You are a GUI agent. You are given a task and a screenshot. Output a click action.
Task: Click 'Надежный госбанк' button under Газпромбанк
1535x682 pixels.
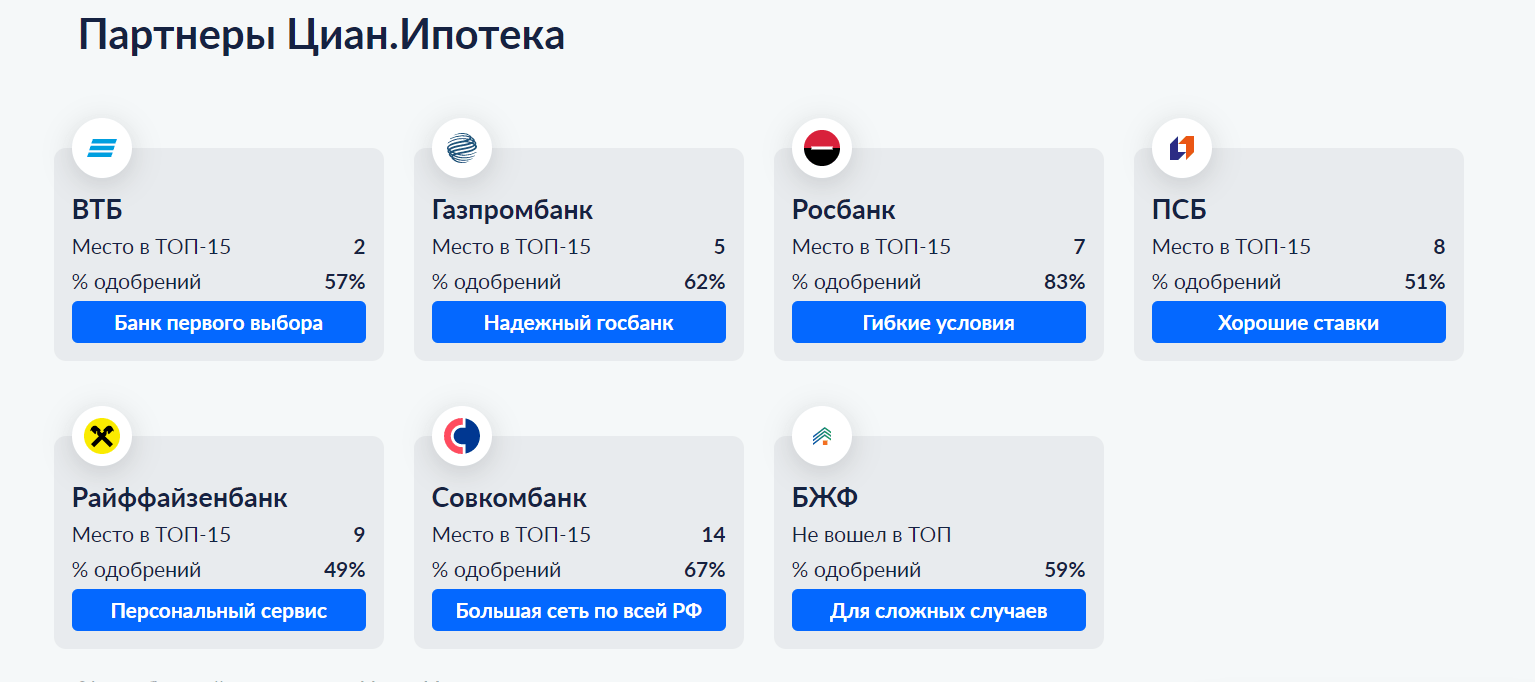coord(578,322)
